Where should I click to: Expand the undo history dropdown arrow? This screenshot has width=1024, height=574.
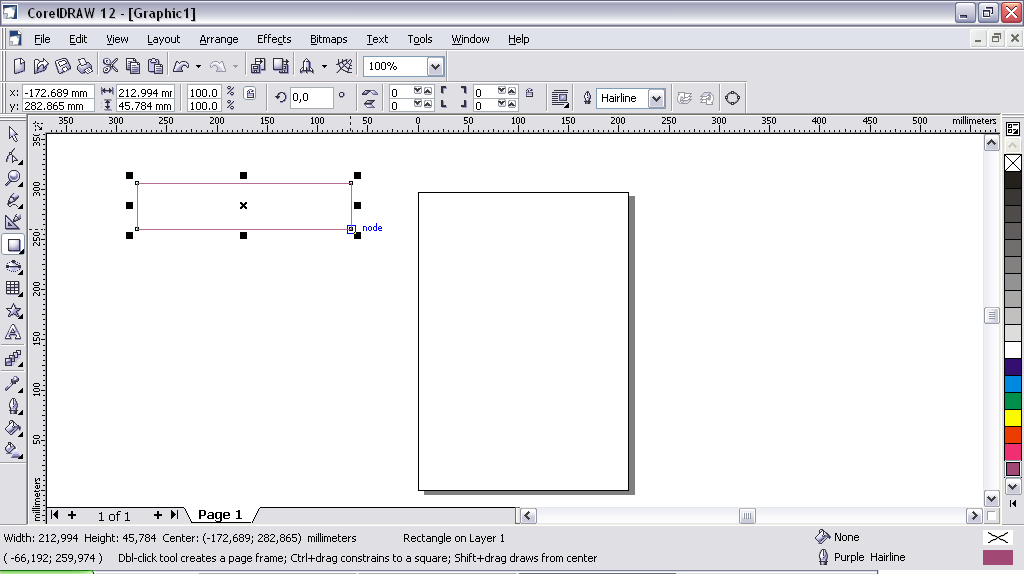(199, 66)
